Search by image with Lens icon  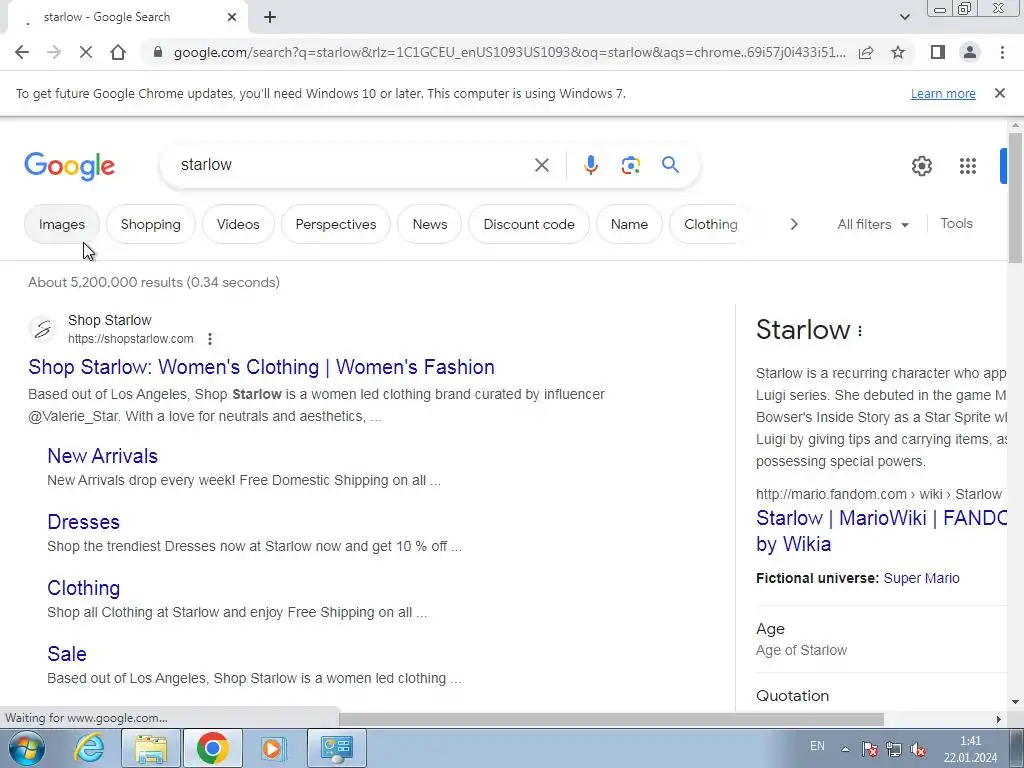click(630, 165)
